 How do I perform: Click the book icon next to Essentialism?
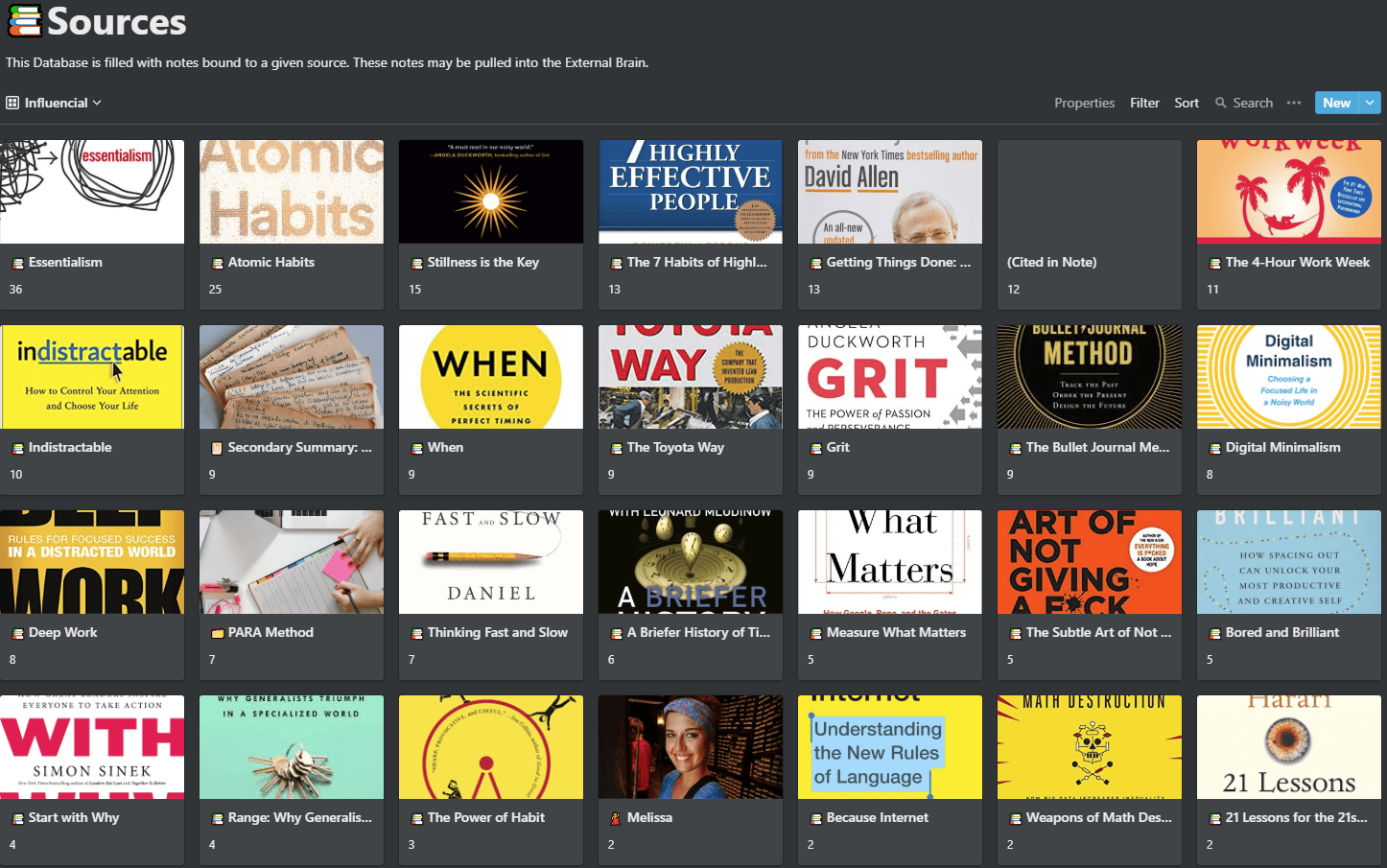point(17,263)
